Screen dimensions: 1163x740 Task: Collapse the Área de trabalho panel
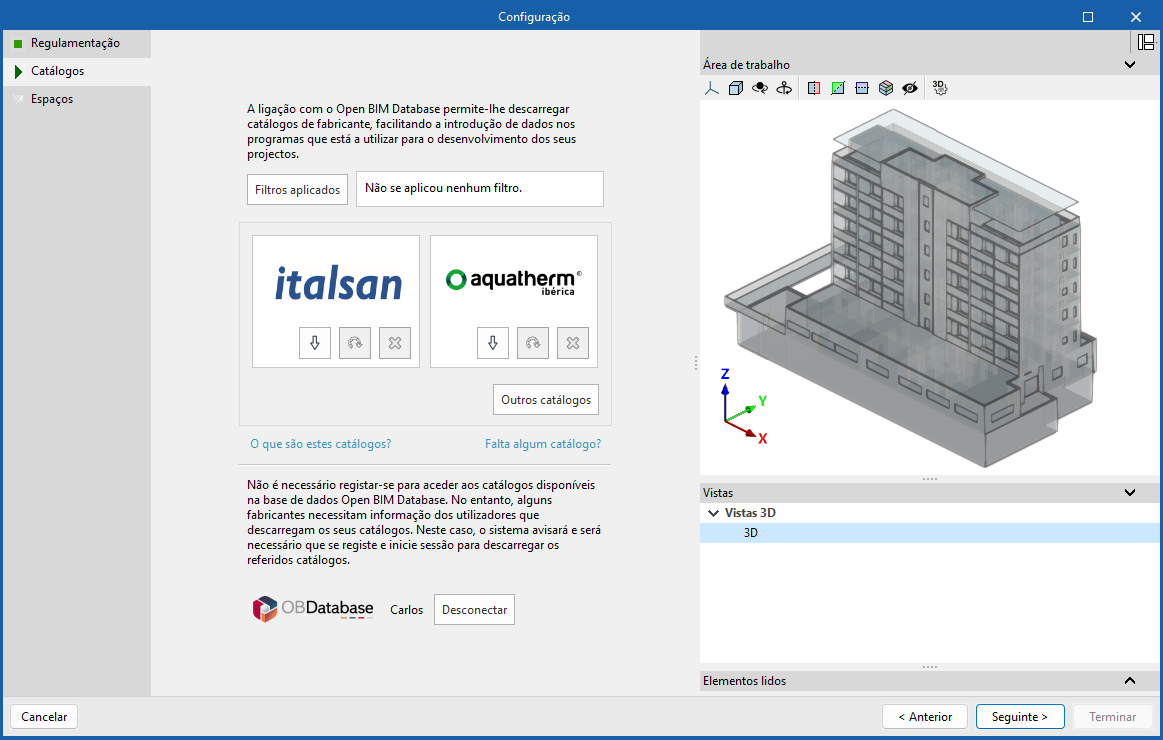click(x=1130, y=65)
